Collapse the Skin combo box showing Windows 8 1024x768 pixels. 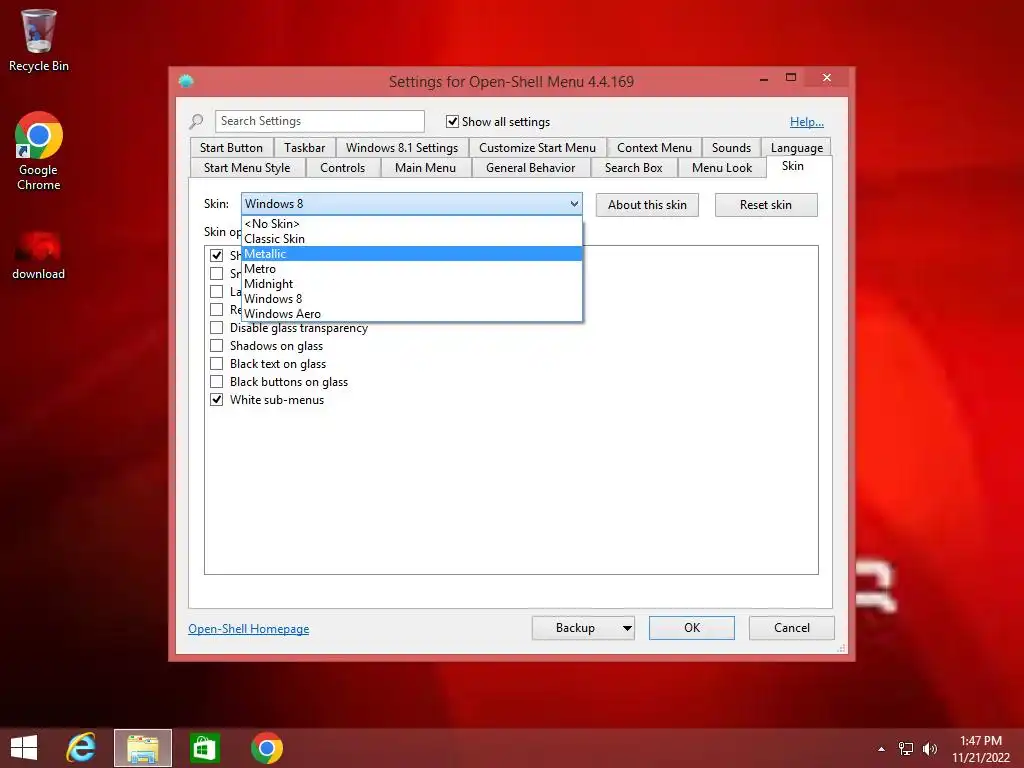coord(411,204)
